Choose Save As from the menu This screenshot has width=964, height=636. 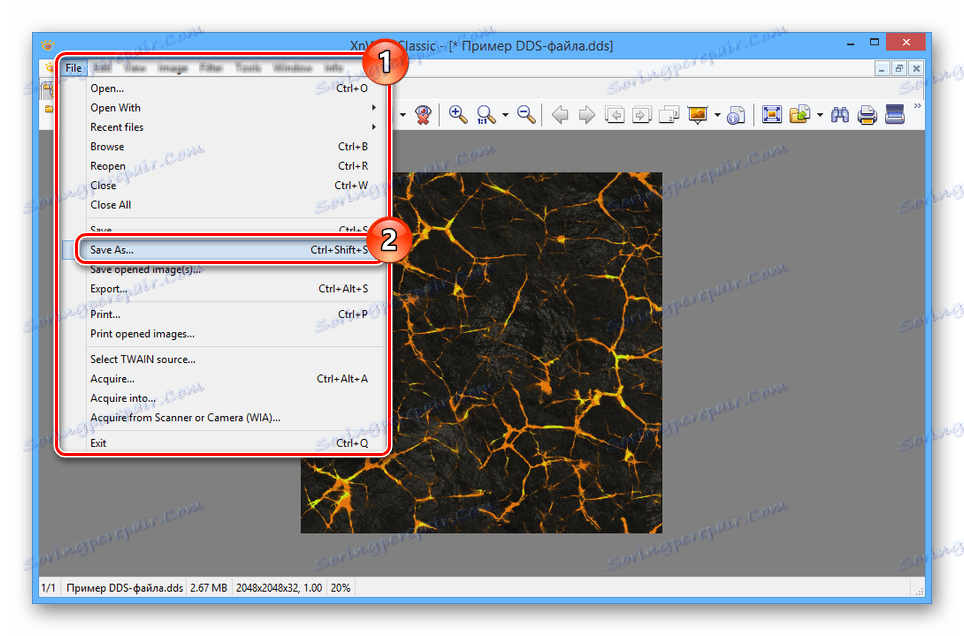pos(113,248)
